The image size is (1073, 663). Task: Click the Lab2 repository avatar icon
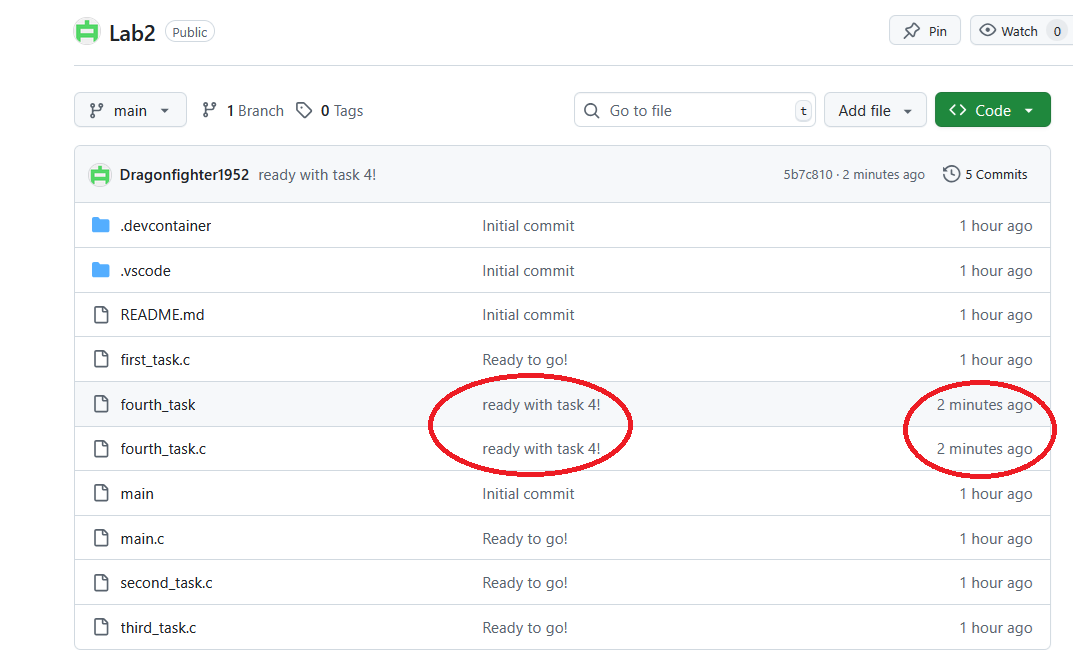point(87,31)
